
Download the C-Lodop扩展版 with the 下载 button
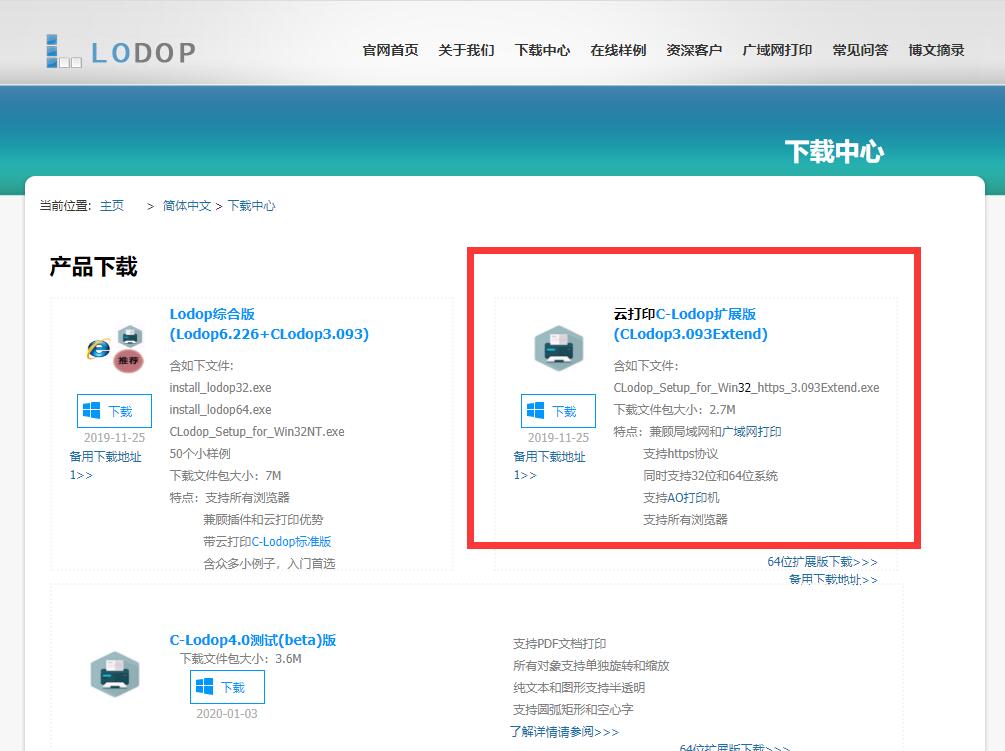(x=558, y=411)
